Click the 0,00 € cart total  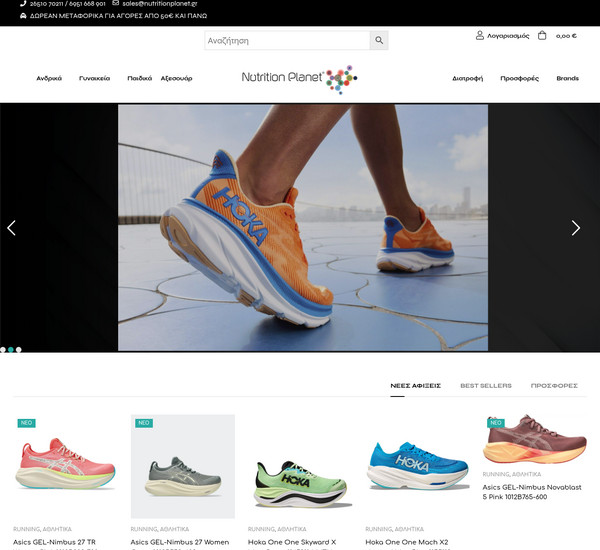click(566, 36)
